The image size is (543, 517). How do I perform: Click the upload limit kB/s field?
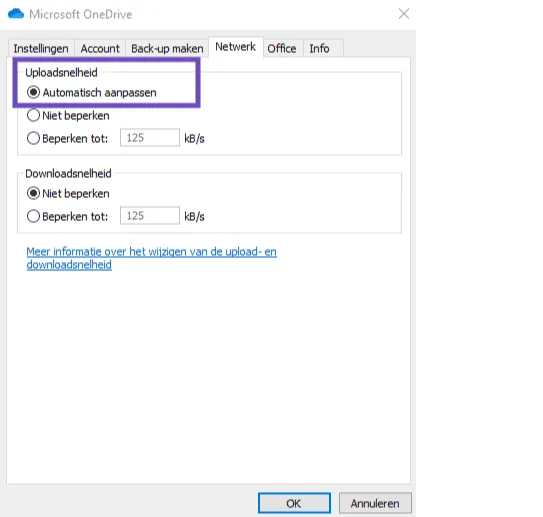pyautogui.click(x=150, y=138)
